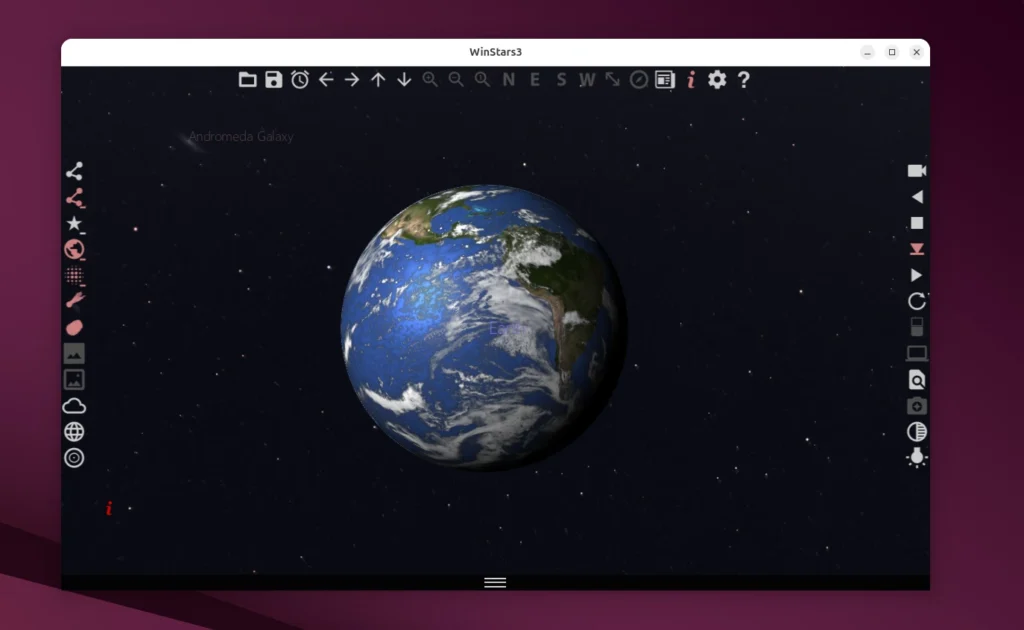1024x630 pixels.
Task: Open a file from the toolbar
Action: [248, 79]
